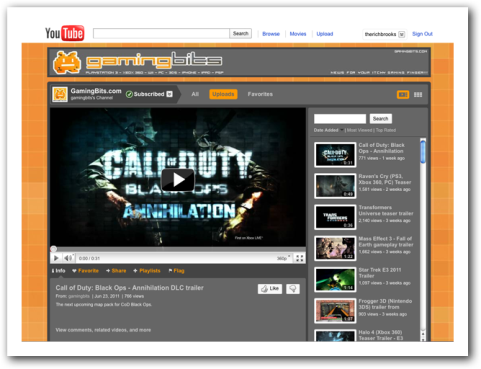Screen dimensions: 481x369
Task: Add video to Playlists
Action: (147, 271)
